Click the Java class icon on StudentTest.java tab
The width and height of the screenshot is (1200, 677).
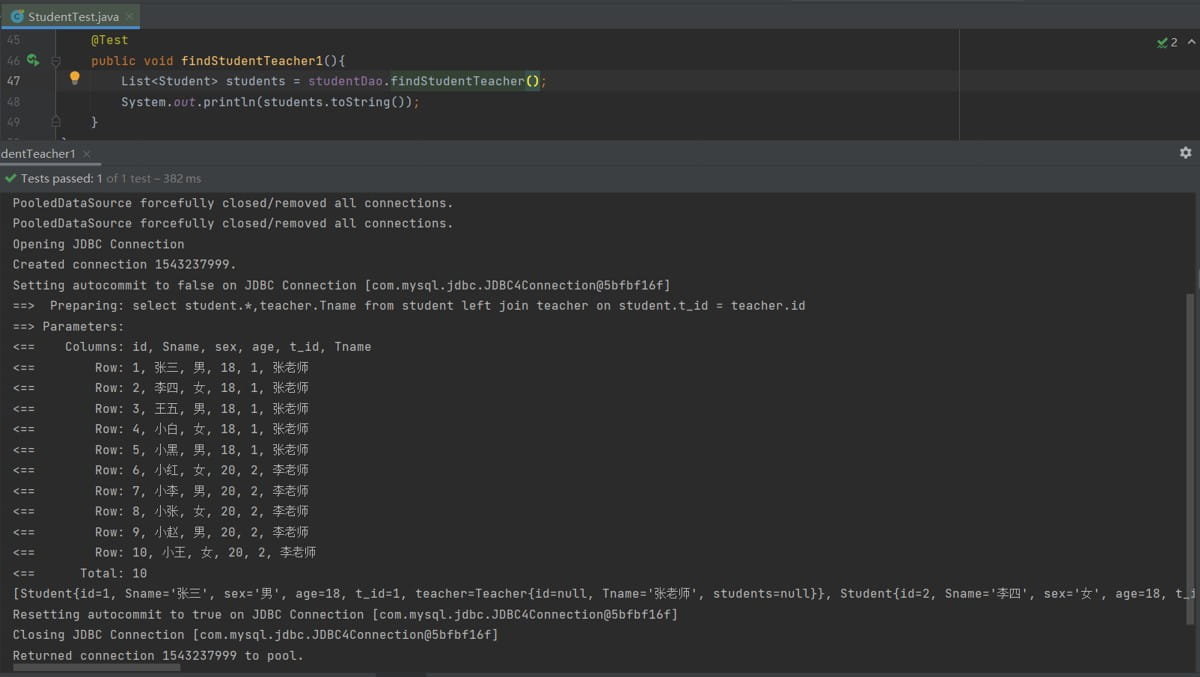tap(17, 17)
